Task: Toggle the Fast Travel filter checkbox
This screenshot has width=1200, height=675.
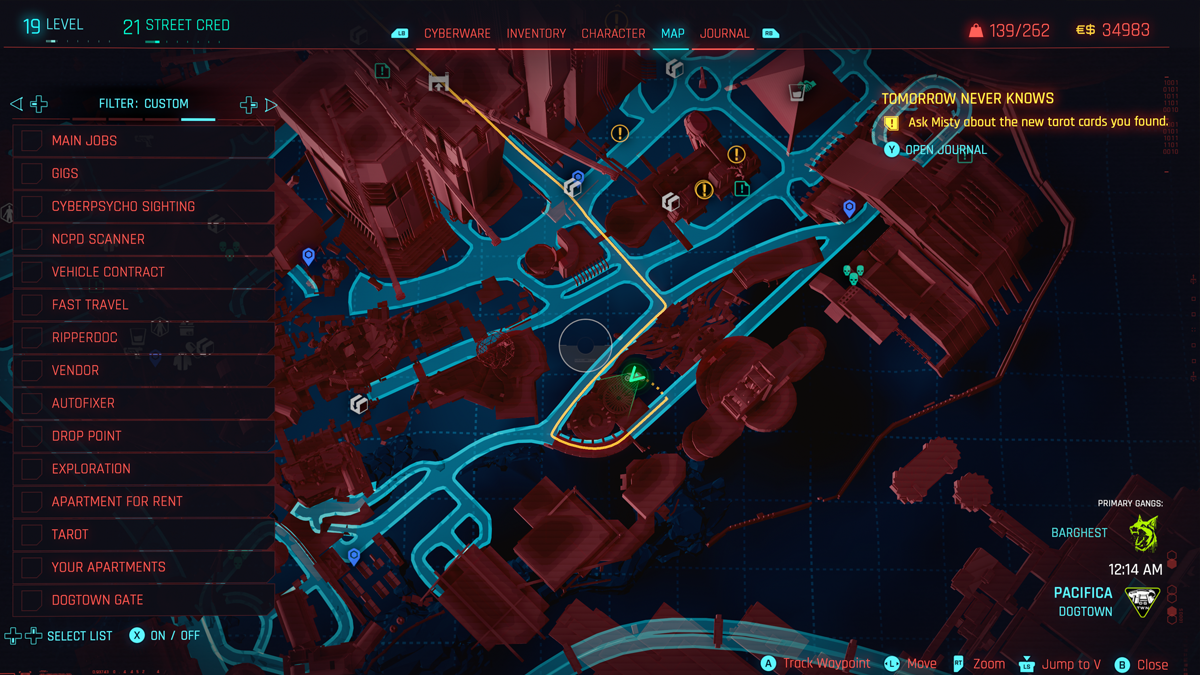Action: pos(32,305)
